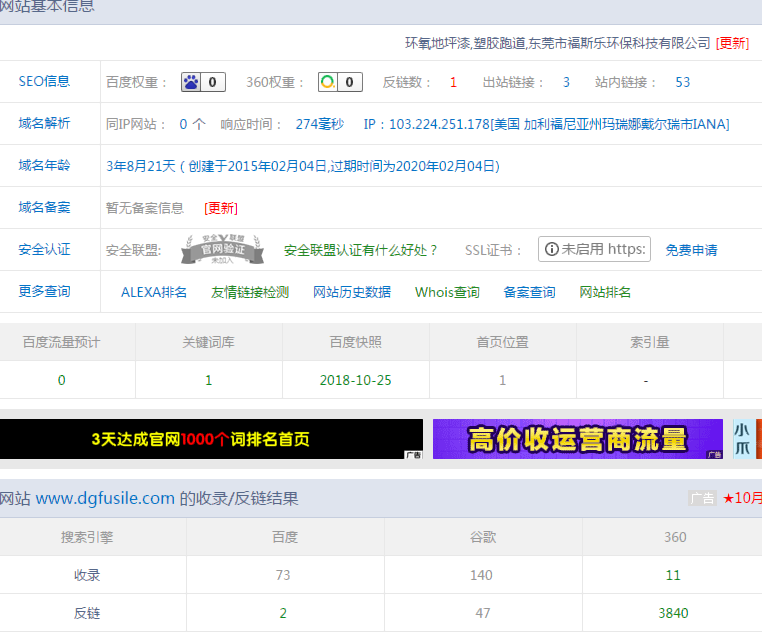Click the 360 weight badge icon

coord(340,82)
